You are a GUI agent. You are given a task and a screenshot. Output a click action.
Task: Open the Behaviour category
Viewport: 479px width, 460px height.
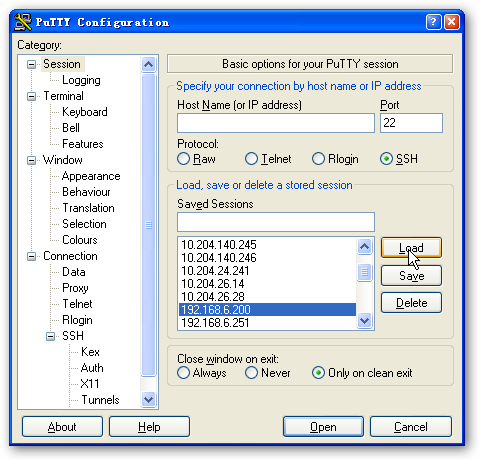86,192
